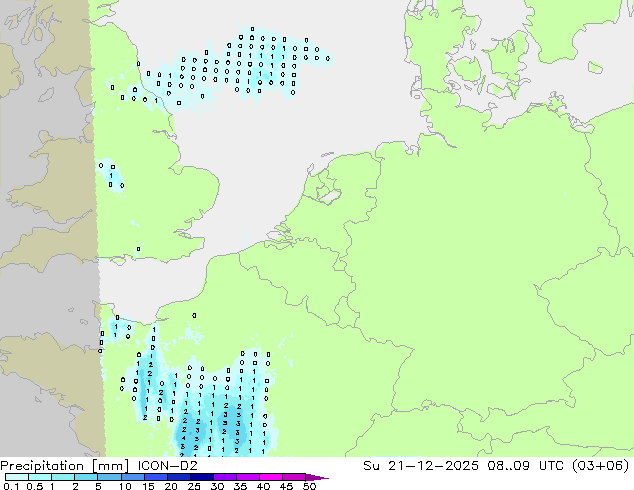Click the '50' legend scale label
634x490 pixels.
click(309, 486)
